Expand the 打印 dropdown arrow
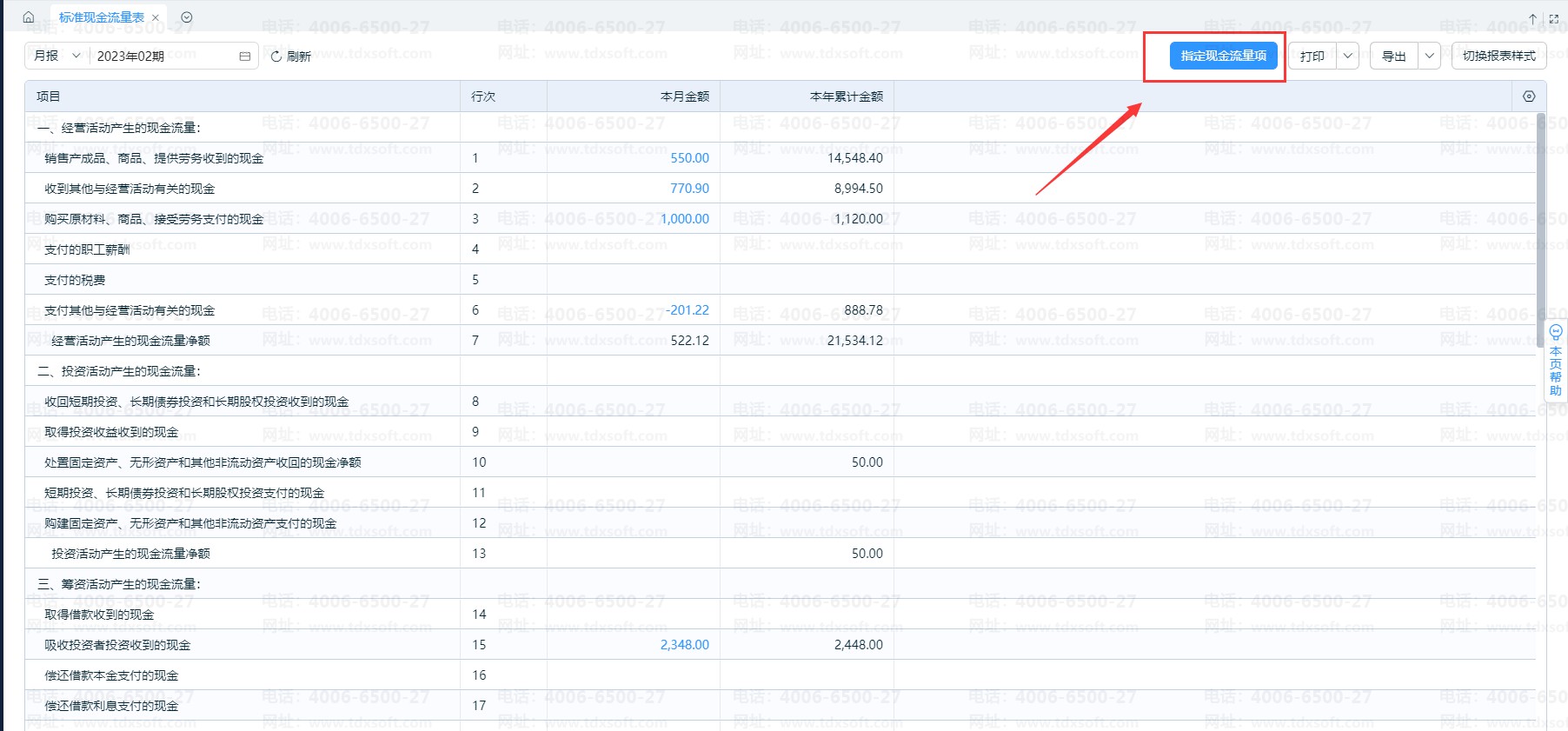Image resolution: width=1568 pixels, height=731 pixels. coord(1347,56)
